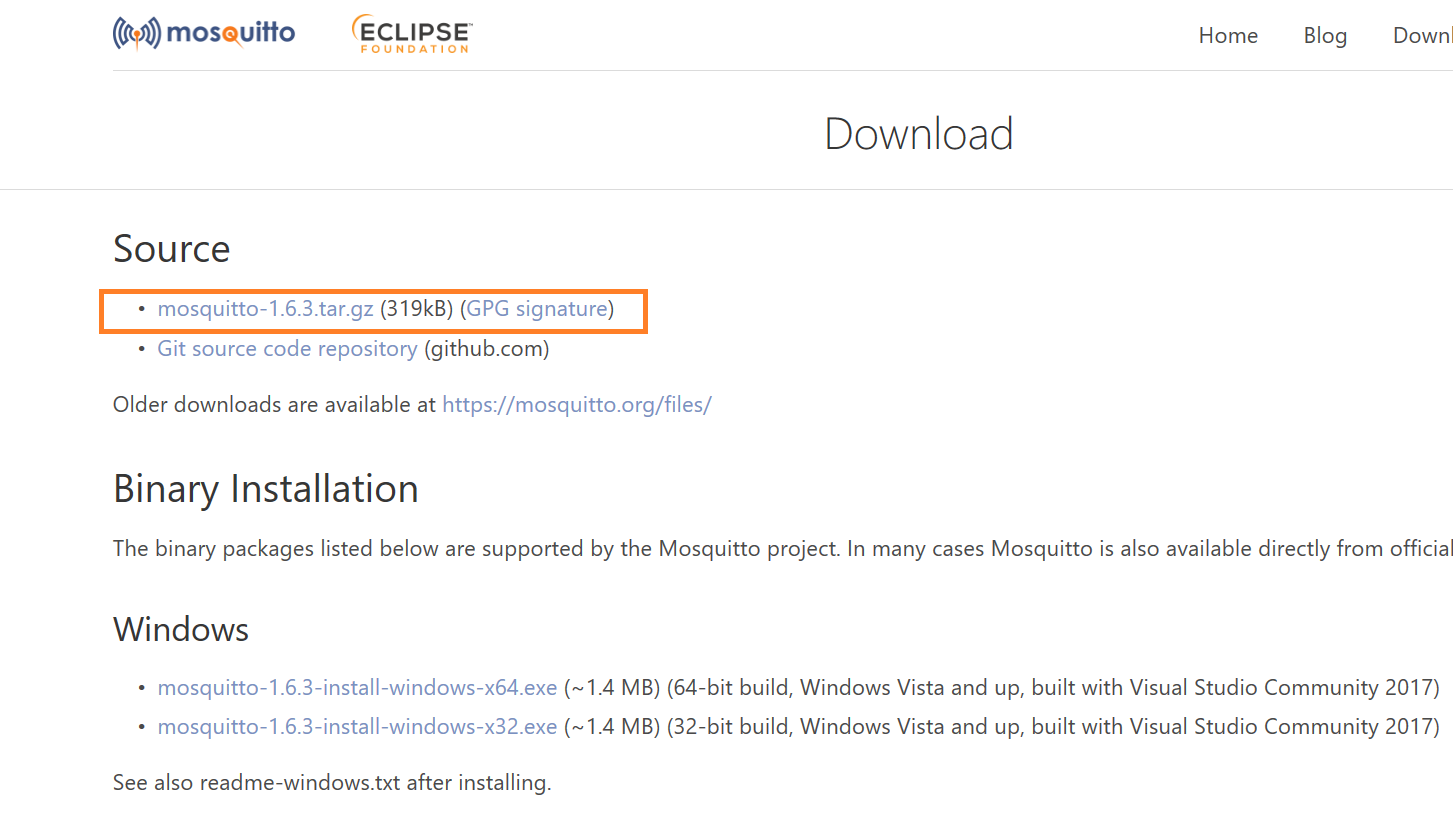Click the mosquitto wordmark text in header
The image size is (1453, 821).
pyautogui.click(x=230, y=34)
